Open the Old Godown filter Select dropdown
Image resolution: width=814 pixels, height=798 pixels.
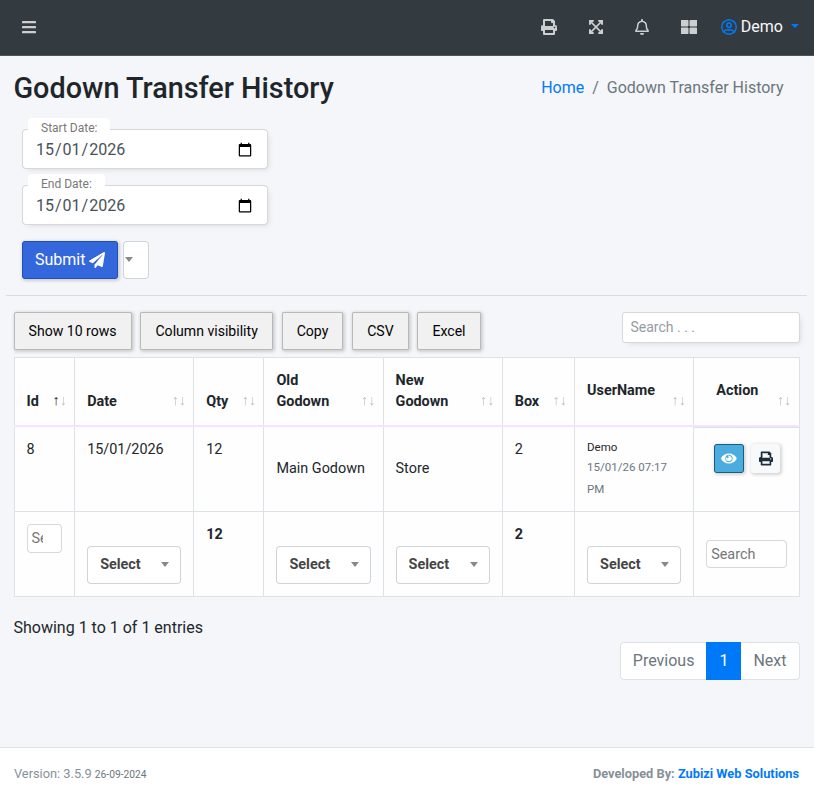pos(323,564)
